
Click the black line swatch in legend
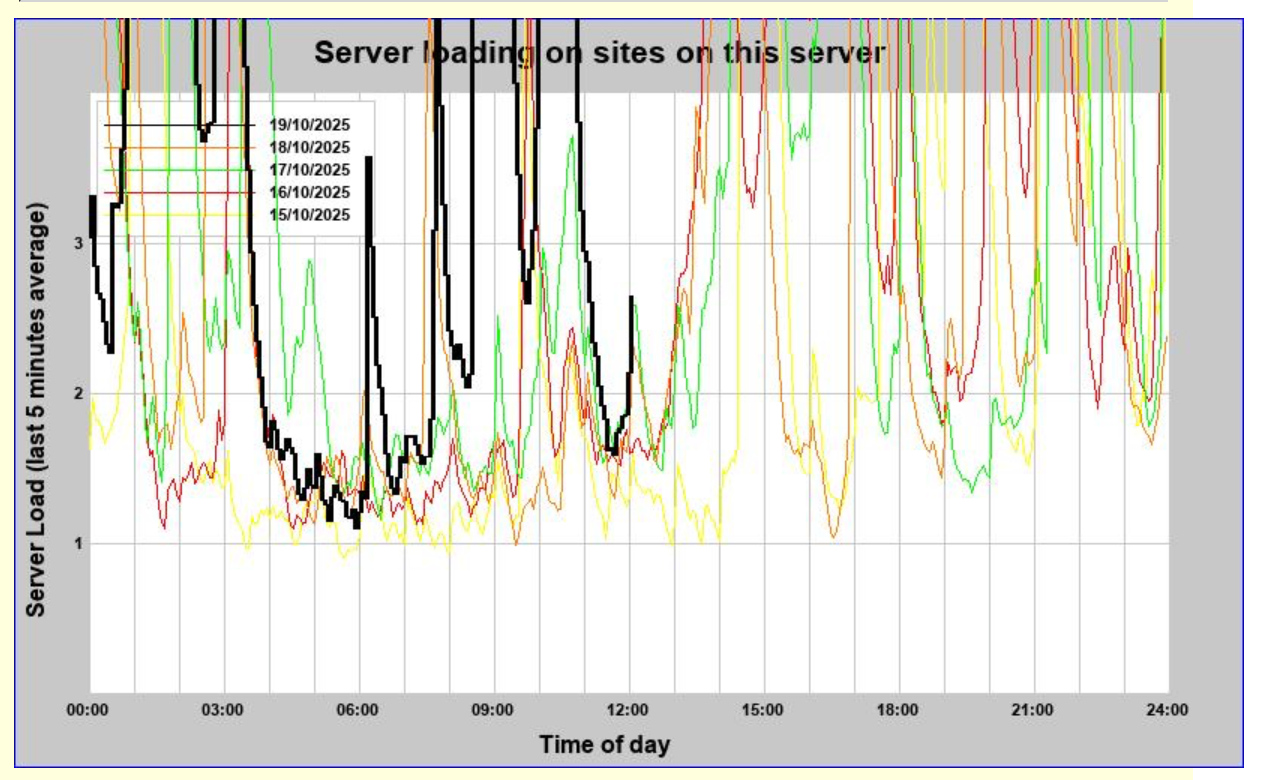[180, 125]
